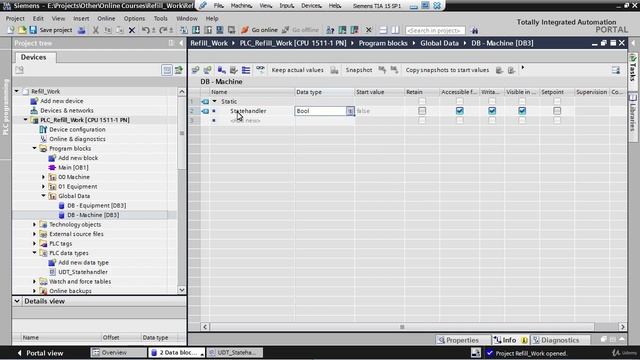Open the Options menu
The height and width of the screenshot is (360, 640).
tap(134, 18)
